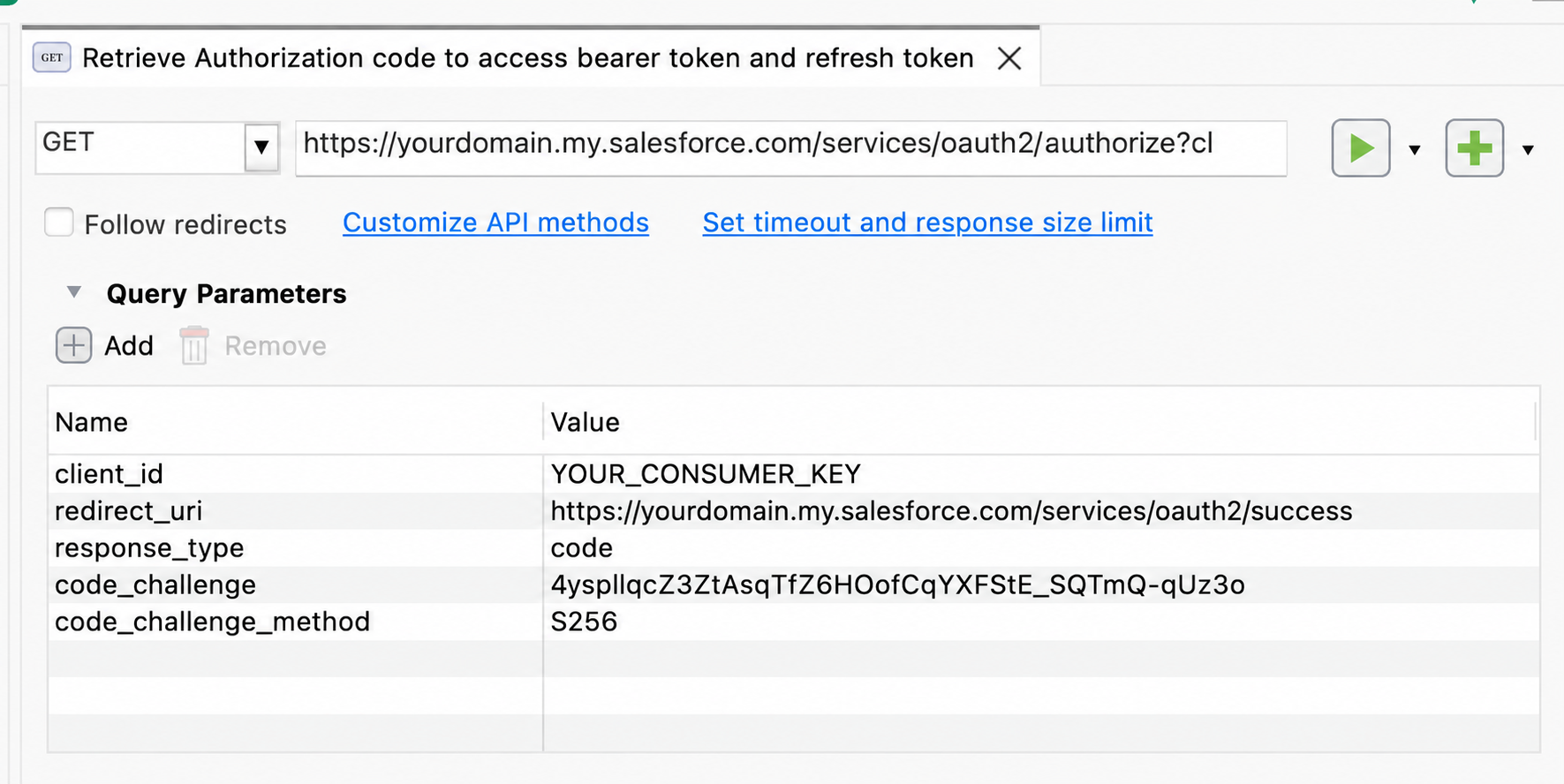Click the Remove label
Viewport: 1564px width, 784px height.
(276, 345)
